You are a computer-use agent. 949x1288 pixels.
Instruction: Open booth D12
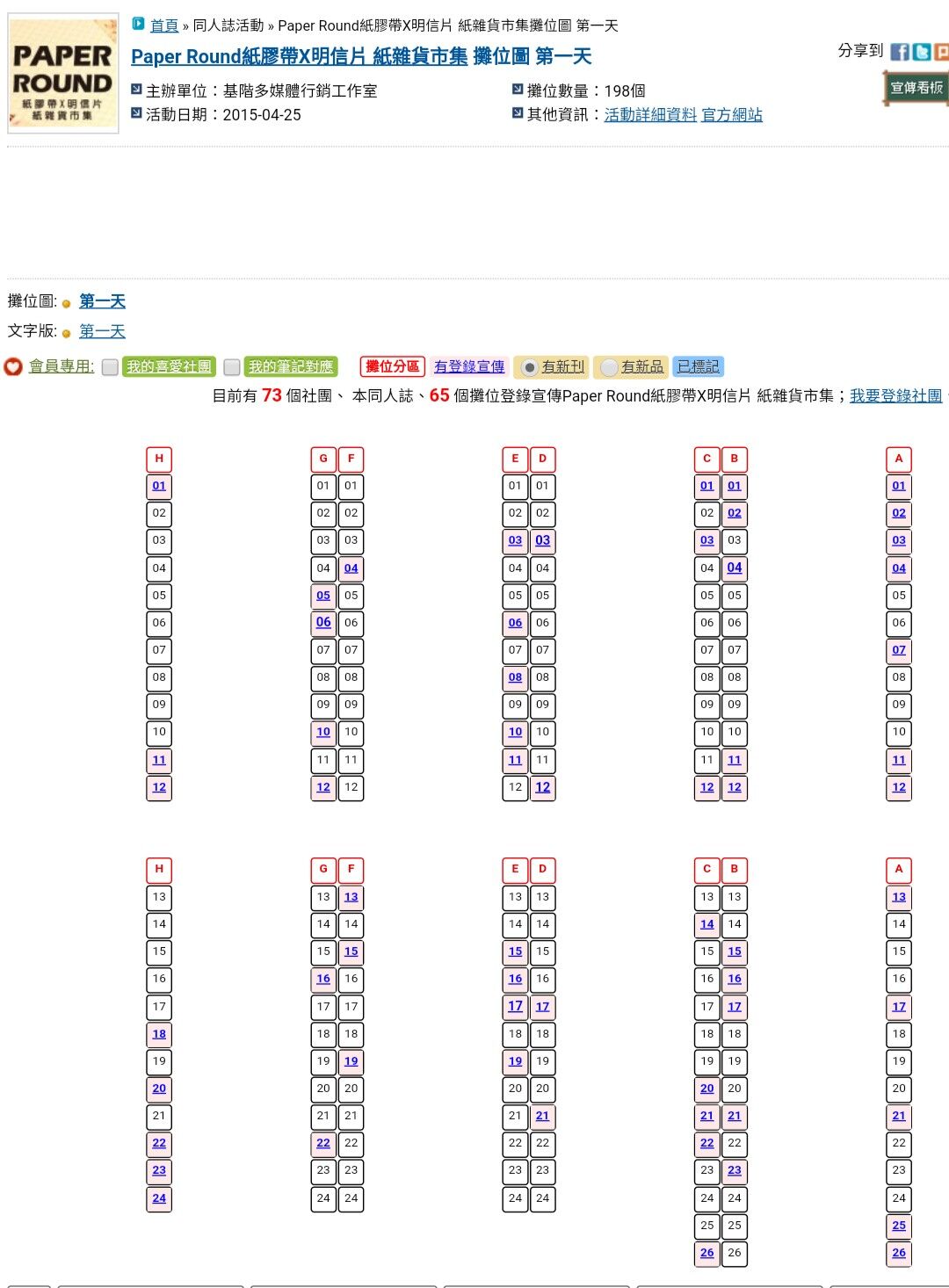click(x=543, y=787)
